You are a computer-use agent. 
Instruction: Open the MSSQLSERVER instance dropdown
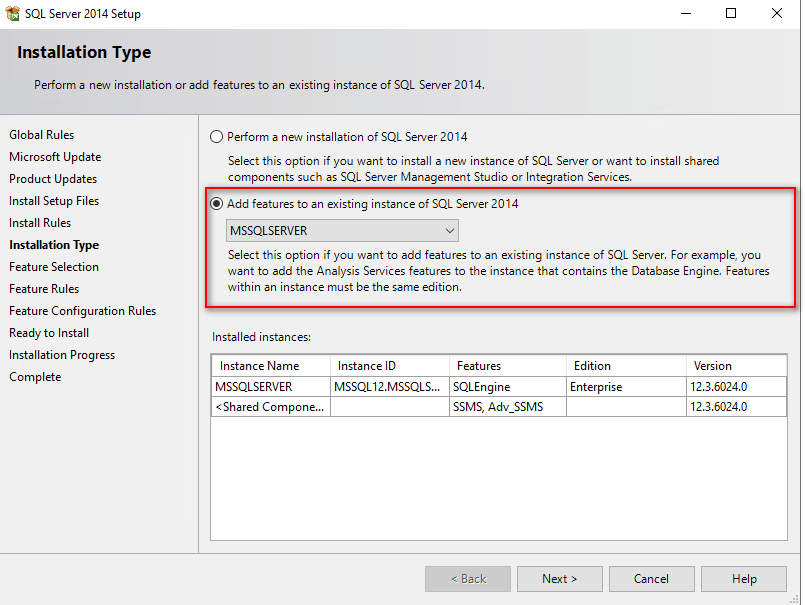coord(343,231)
